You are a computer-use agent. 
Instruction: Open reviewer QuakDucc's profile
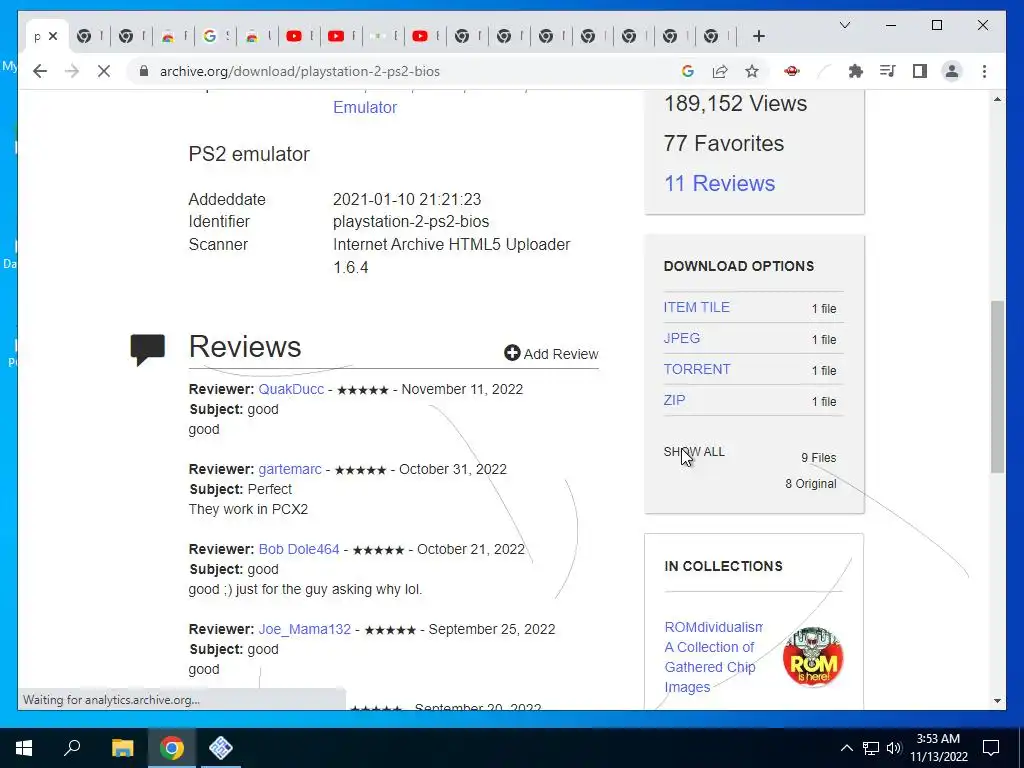coord(291,389)
